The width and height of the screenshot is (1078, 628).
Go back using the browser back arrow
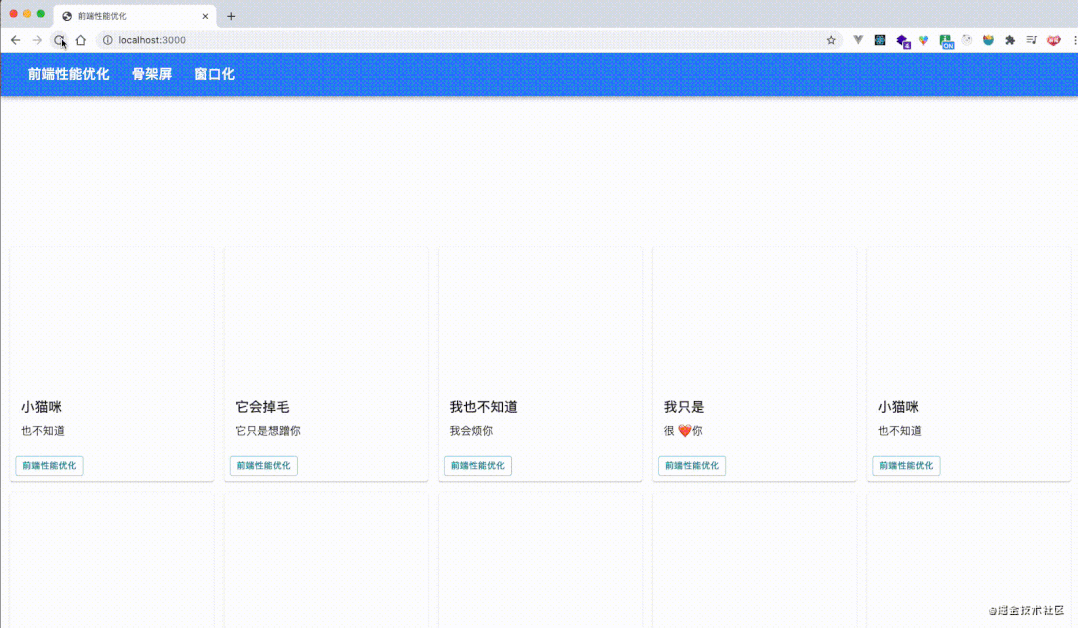[x=15, y=40]
